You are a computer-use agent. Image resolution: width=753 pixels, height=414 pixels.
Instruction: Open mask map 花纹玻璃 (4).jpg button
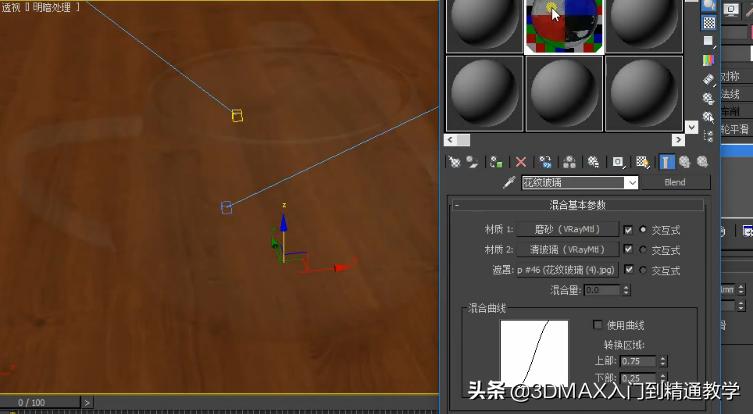(x=567, y=270)
